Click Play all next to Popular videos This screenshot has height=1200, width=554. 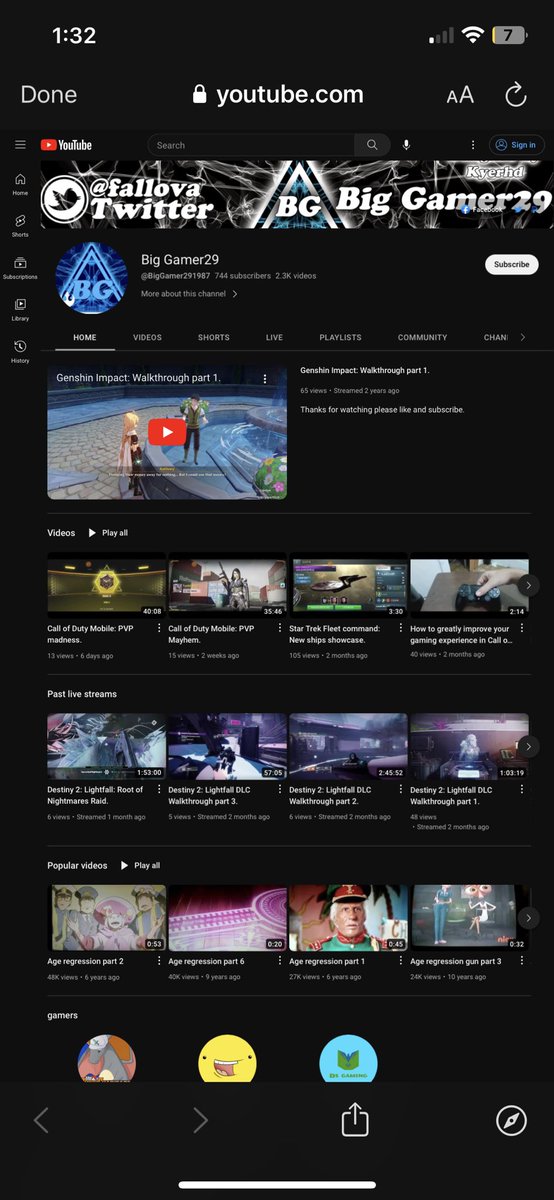click(x=140, y=865)
